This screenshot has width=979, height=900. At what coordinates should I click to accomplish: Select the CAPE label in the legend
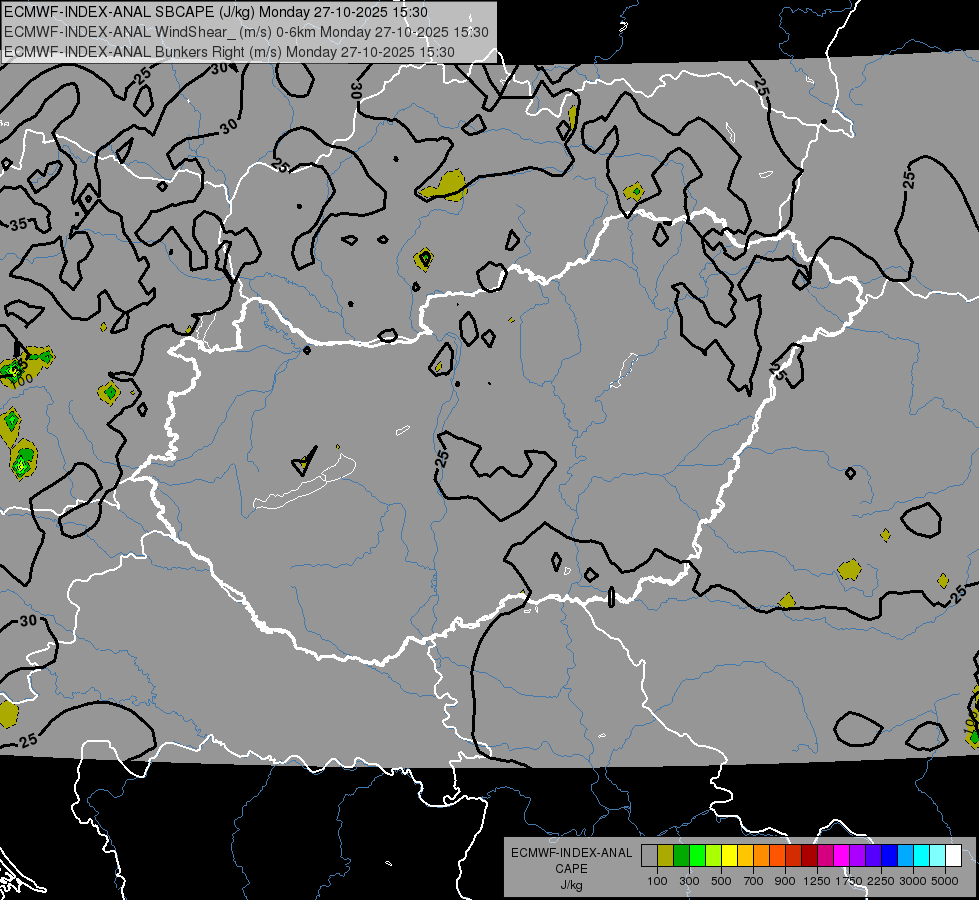(x=571, y=869)
